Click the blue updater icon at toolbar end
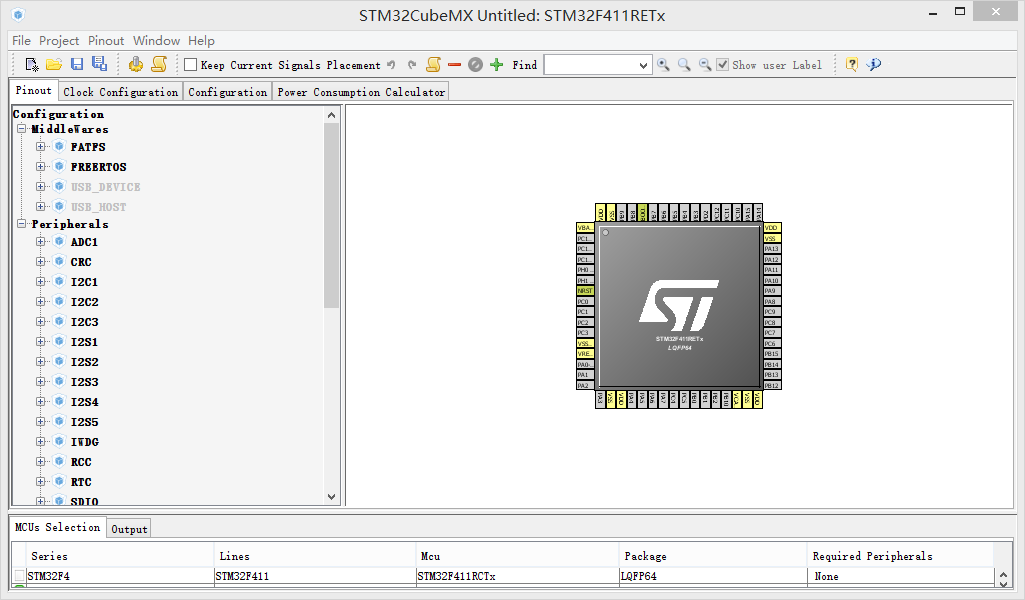 coord(873,64)
